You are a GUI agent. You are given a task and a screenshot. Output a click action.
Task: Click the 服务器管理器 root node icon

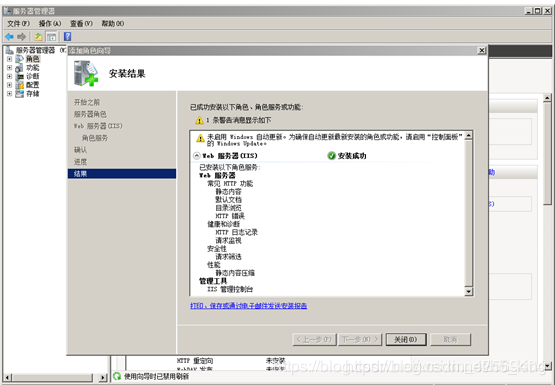coord(10,50)
